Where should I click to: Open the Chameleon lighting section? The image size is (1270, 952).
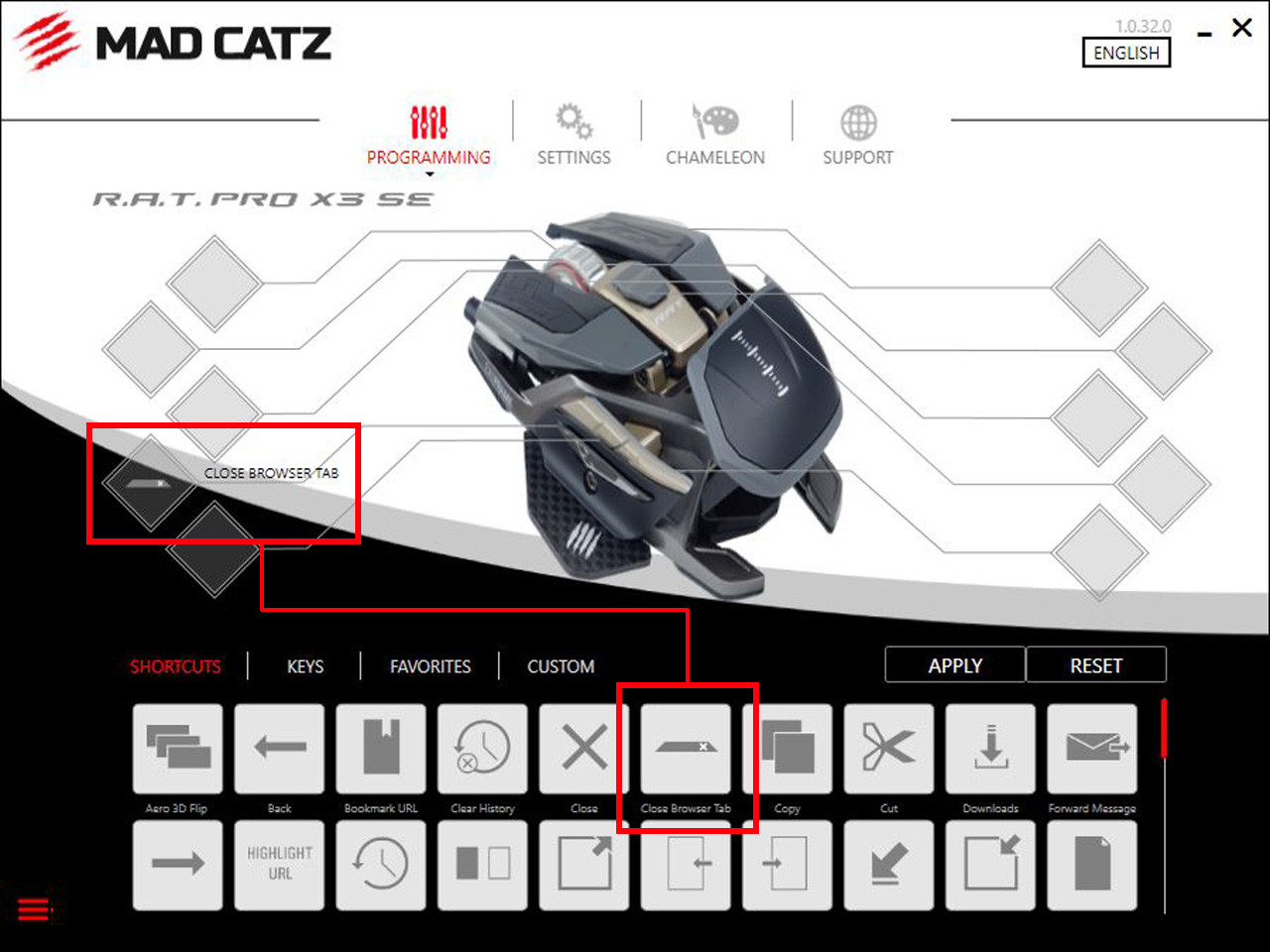[715, 134]
